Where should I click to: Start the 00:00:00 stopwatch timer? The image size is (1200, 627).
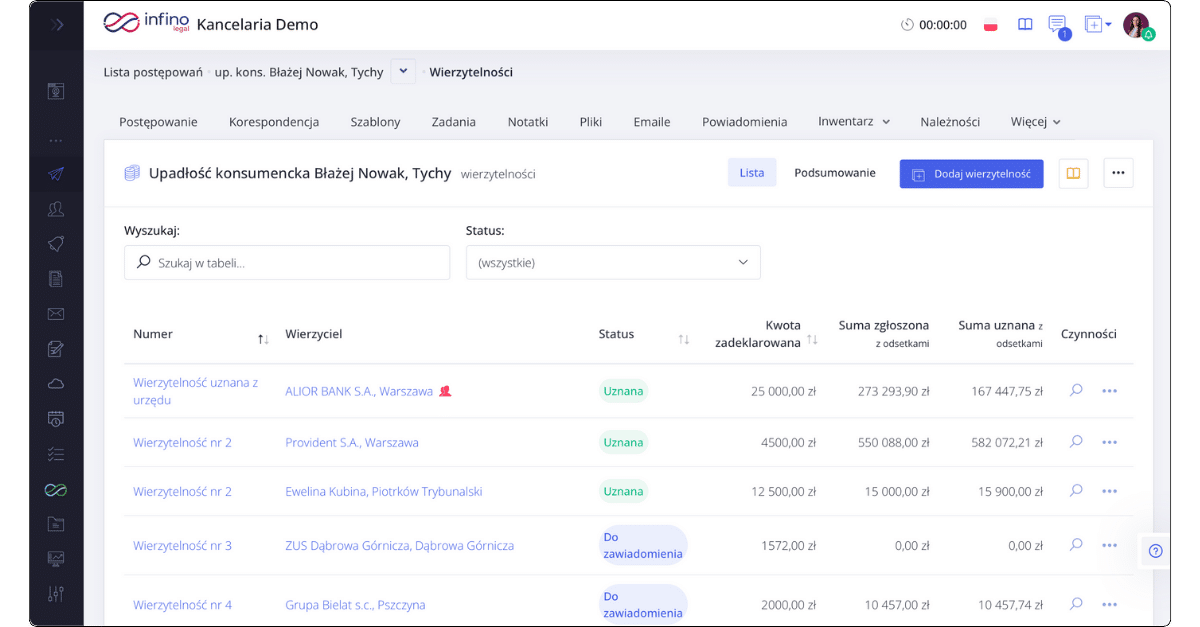(x=934, y=25)
